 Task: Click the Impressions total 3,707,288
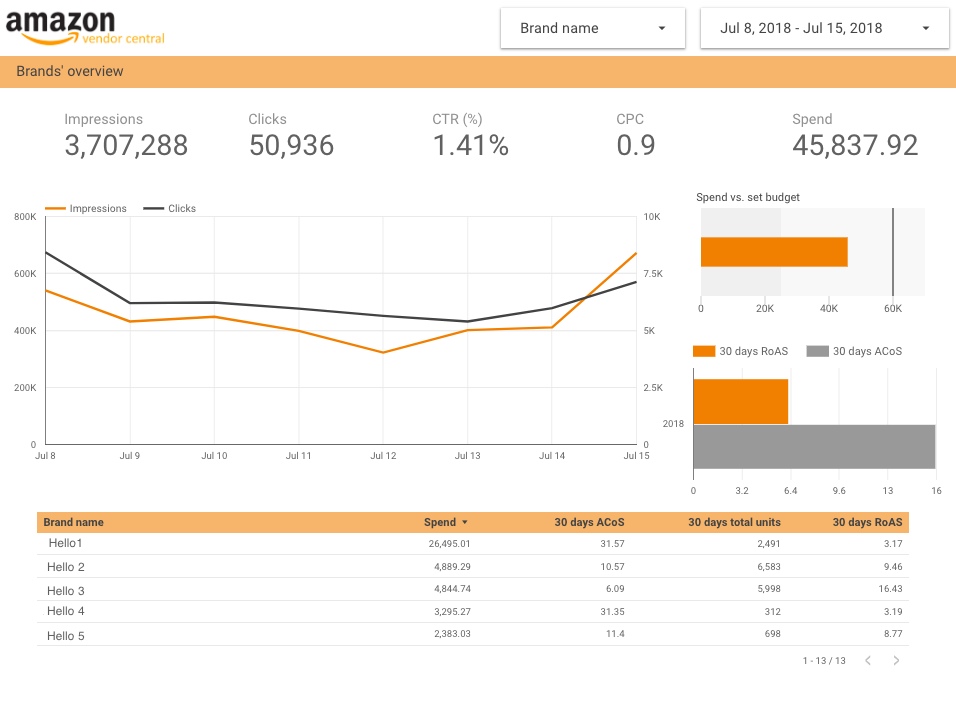[126, 146]
